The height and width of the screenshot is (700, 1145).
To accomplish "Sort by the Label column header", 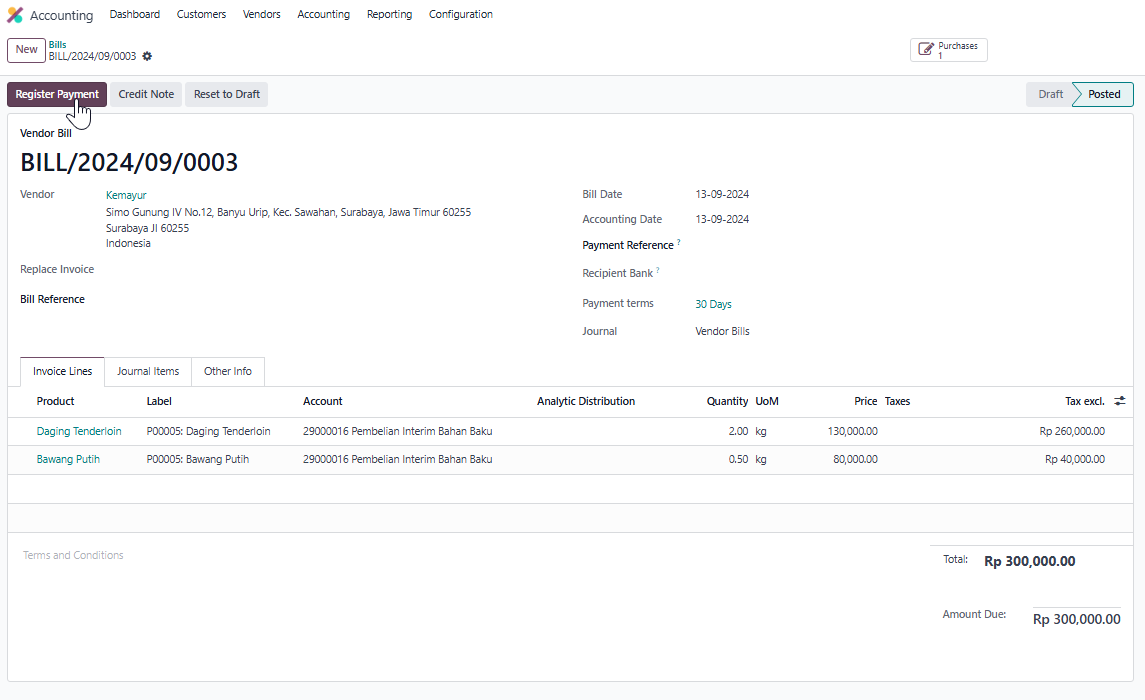I will (159, 401).
